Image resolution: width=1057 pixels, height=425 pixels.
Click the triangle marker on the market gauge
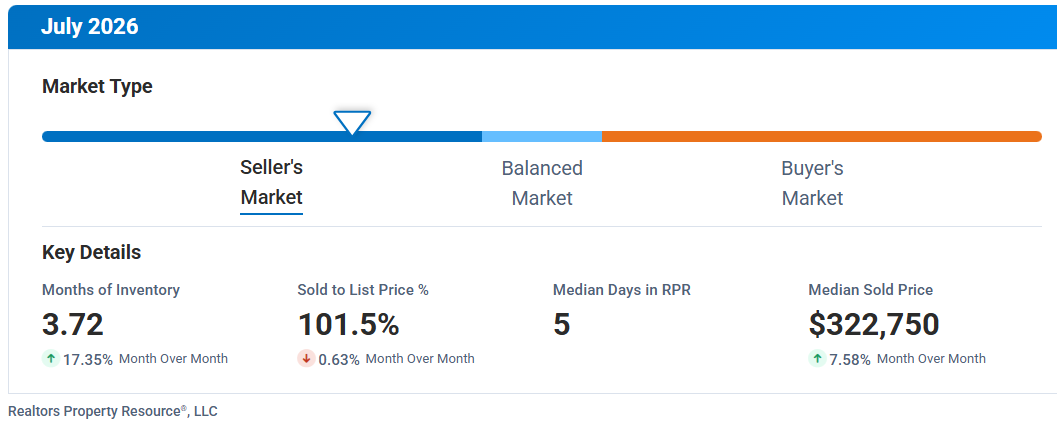(352, 123)
